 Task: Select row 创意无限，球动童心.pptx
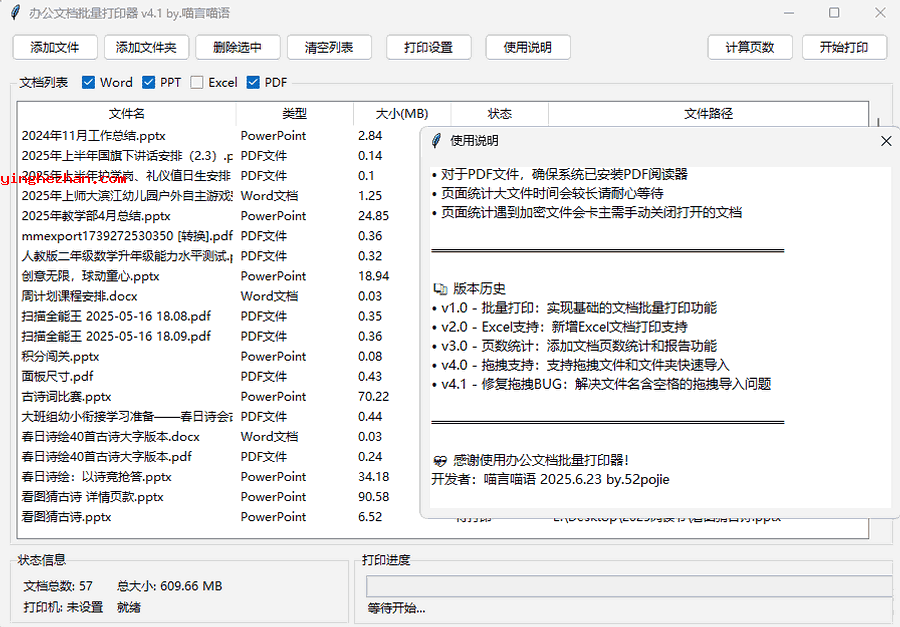[219, 276]
